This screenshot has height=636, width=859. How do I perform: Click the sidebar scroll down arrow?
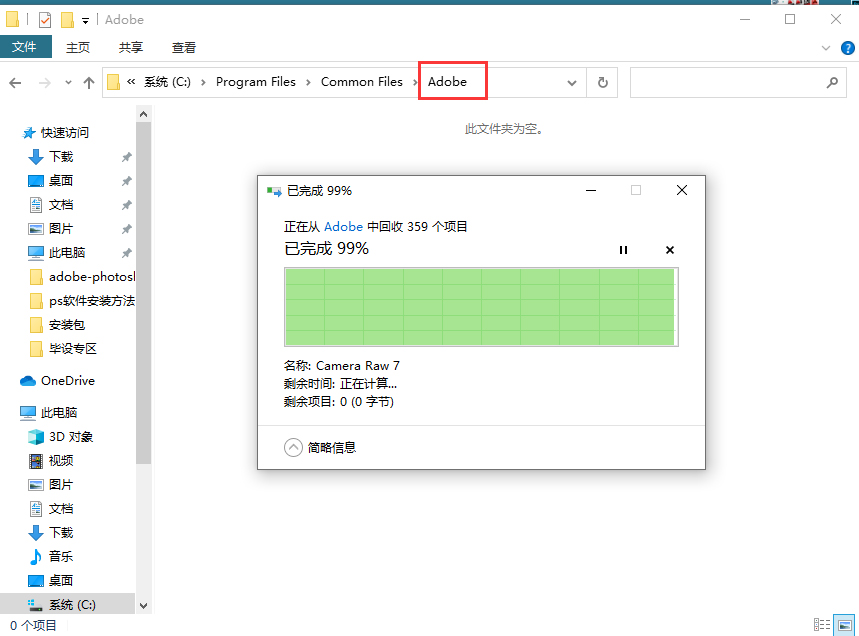pos(144,606)
